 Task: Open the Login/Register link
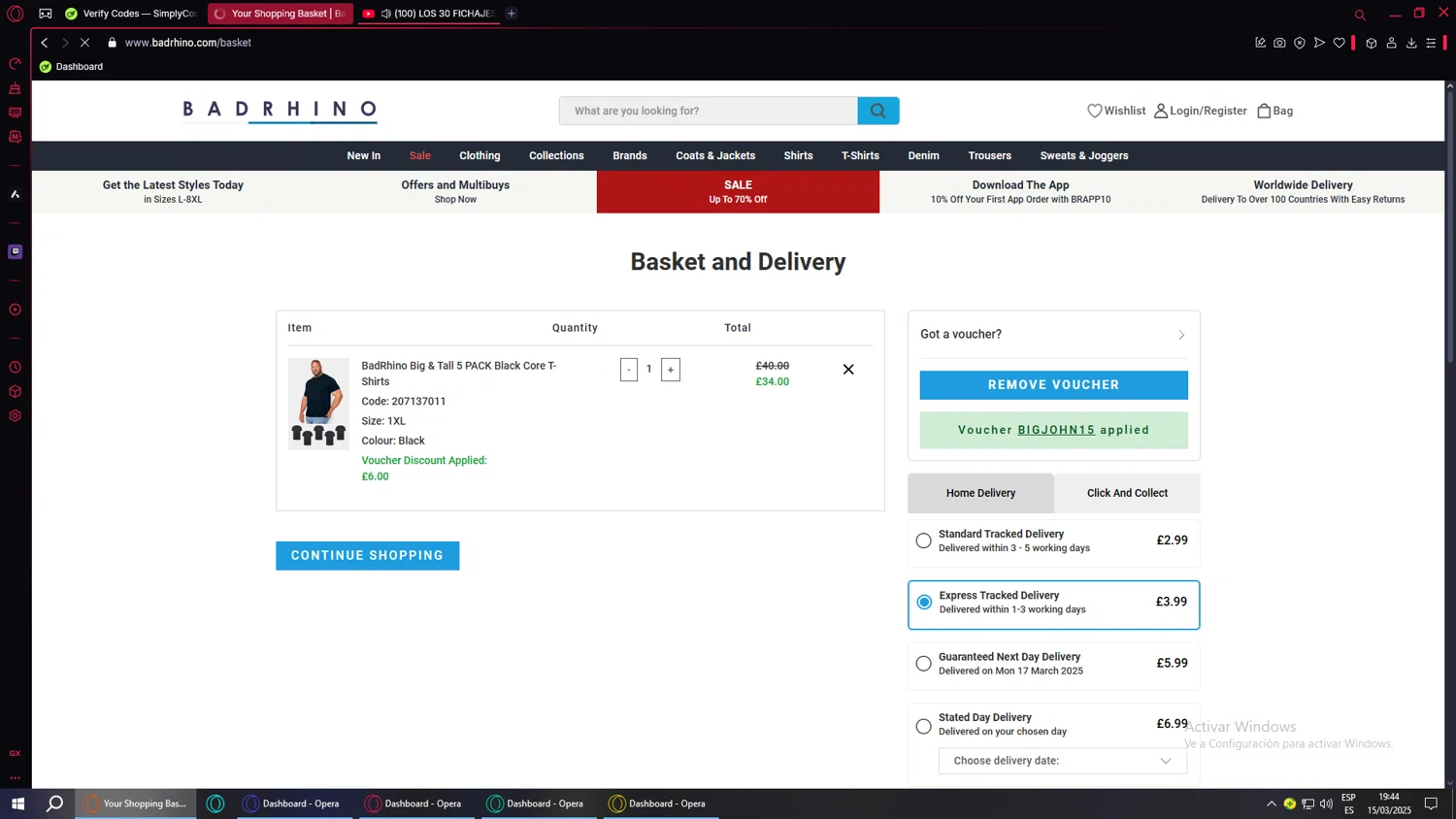(1200, 111)
